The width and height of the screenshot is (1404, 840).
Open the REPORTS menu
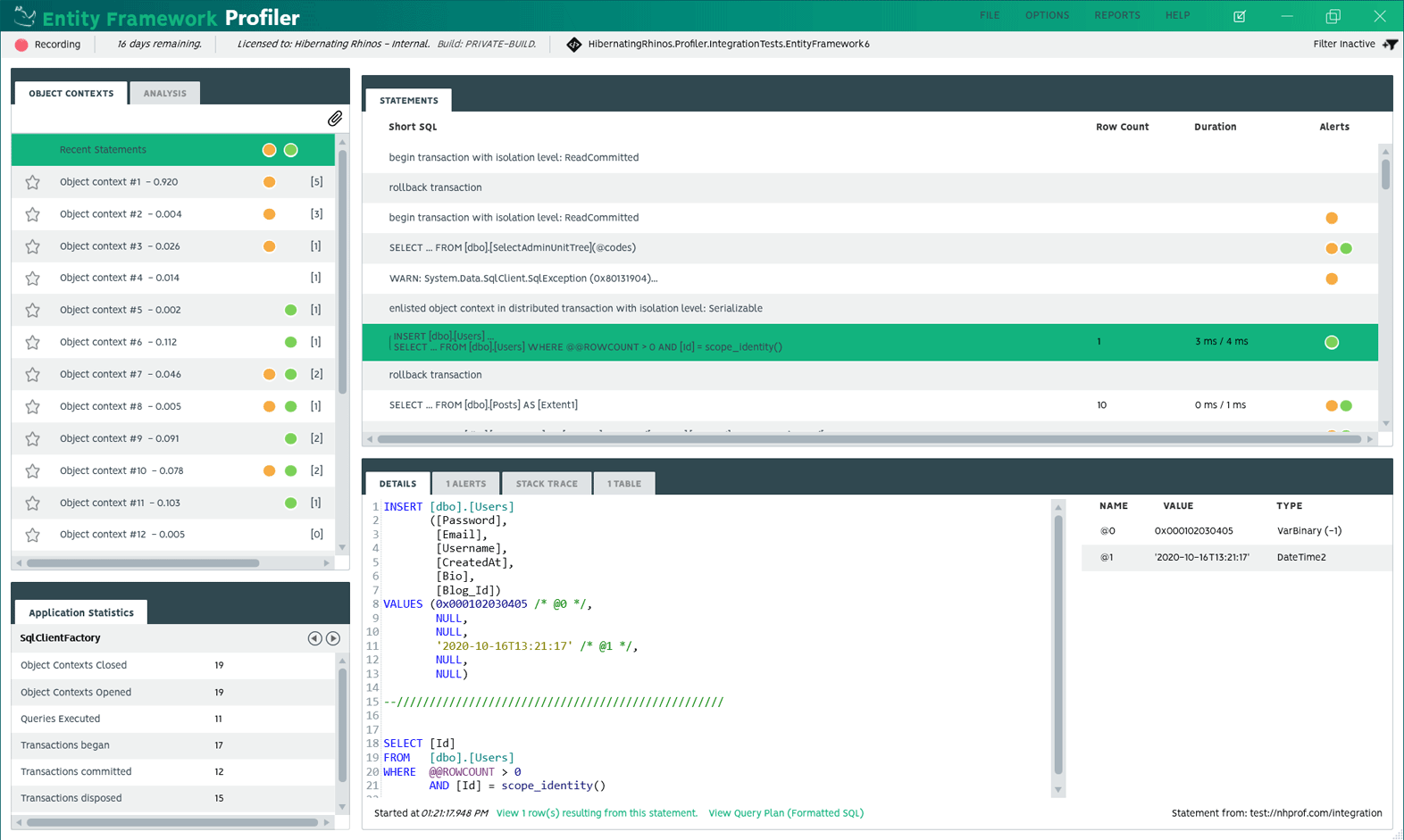coord(1117,15)
